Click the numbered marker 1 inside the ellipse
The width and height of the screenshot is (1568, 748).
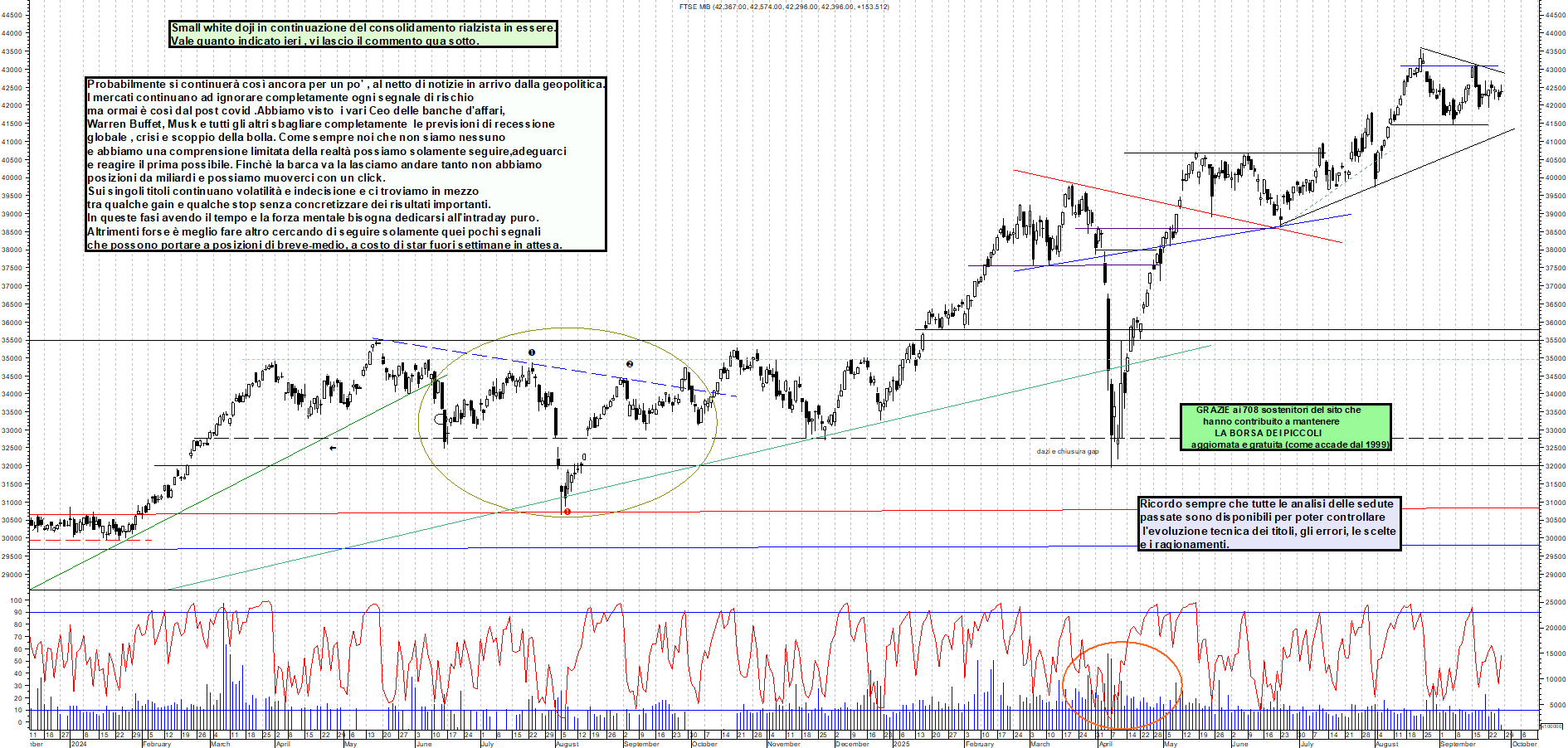pos(532,352)
